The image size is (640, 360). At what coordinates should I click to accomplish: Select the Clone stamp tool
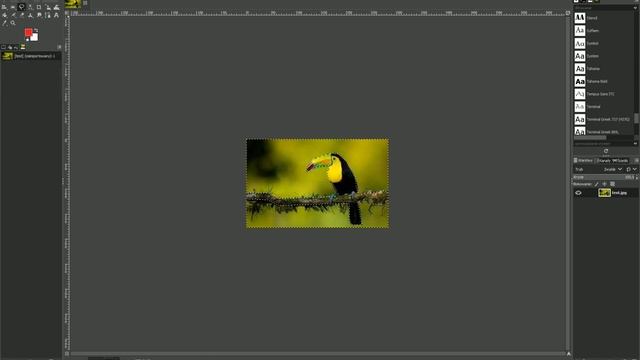point(30,15)
